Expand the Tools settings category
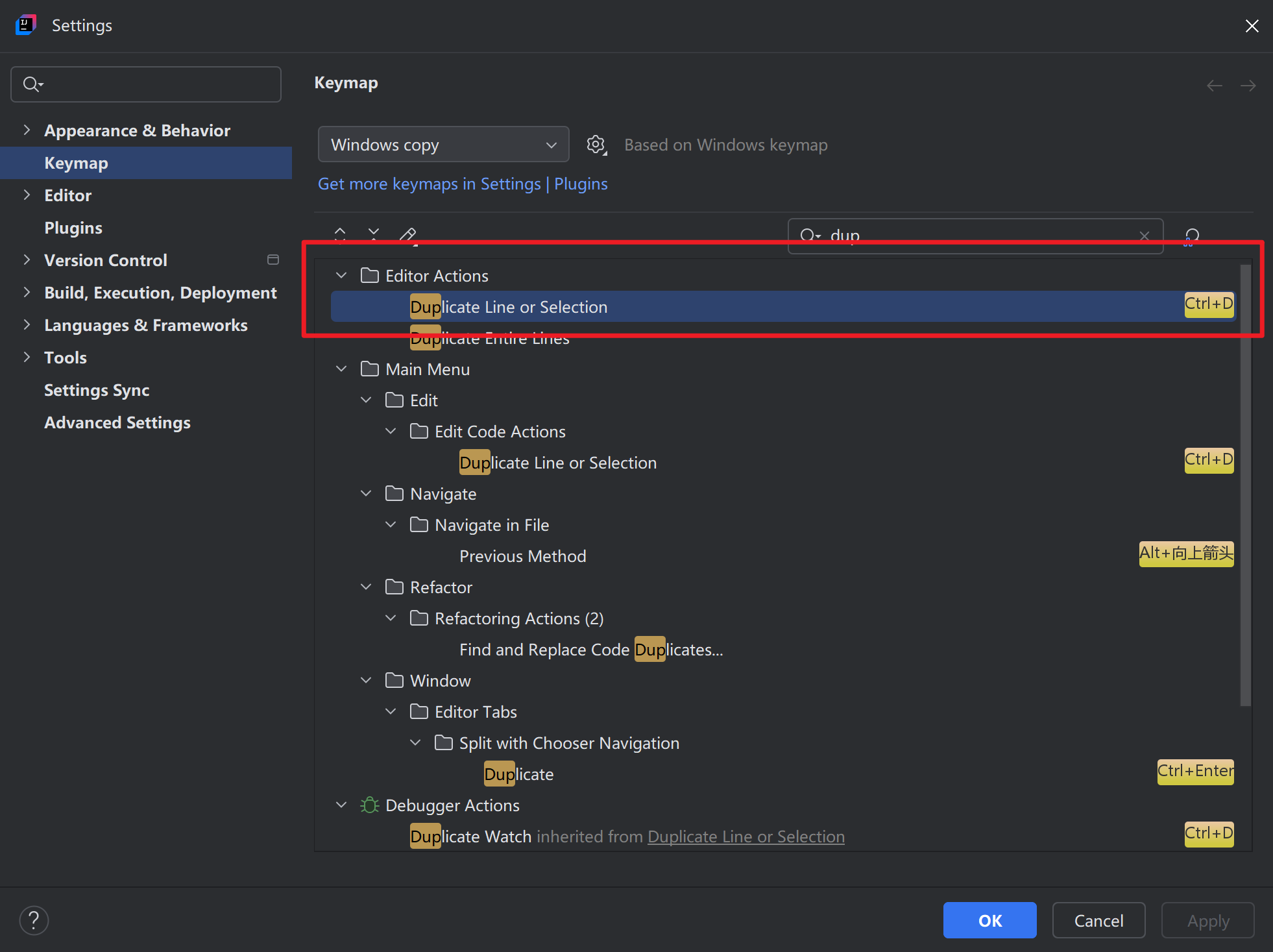1273x952 pixels. [x=27, y=357]
